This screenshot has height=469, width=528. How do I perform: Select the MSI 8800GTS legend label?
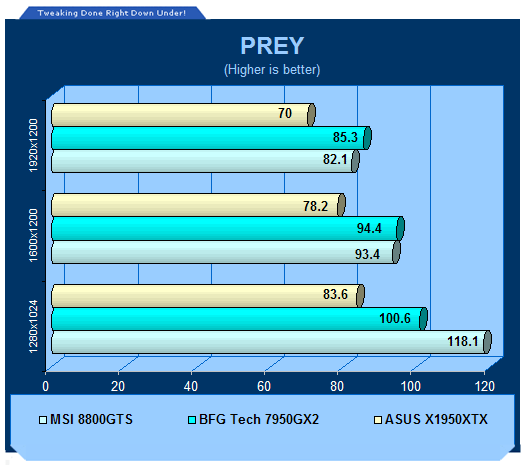tap(91, 420)
